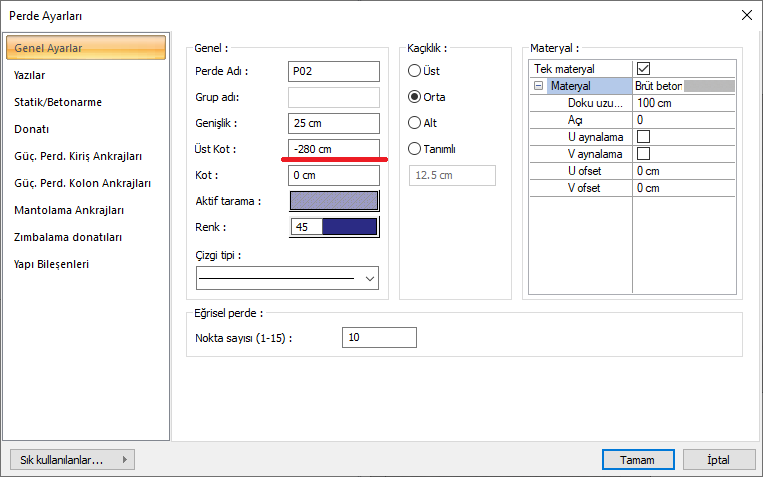Open the Statik/Betonarme section
This screenshot has width=767, height=483.
coord(58,102)
